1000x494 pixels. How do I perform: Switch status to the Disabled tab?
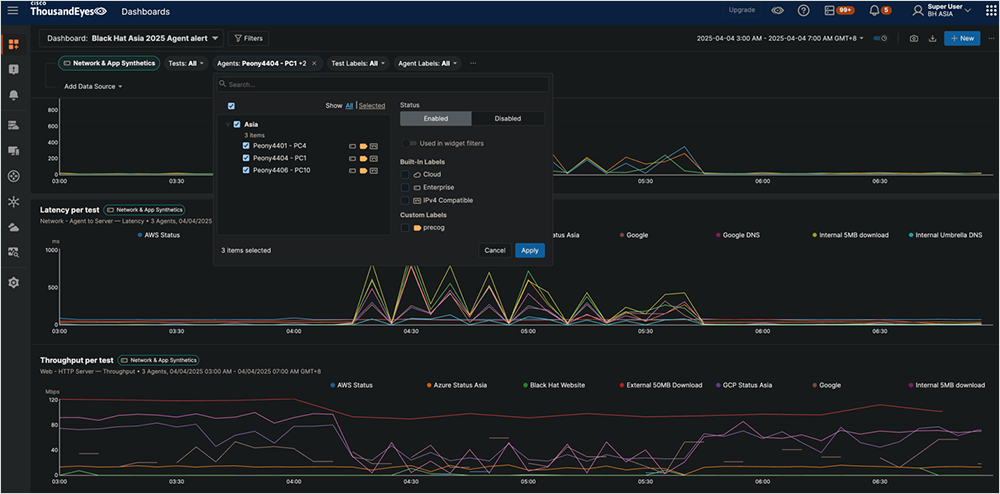click(507, 118)
